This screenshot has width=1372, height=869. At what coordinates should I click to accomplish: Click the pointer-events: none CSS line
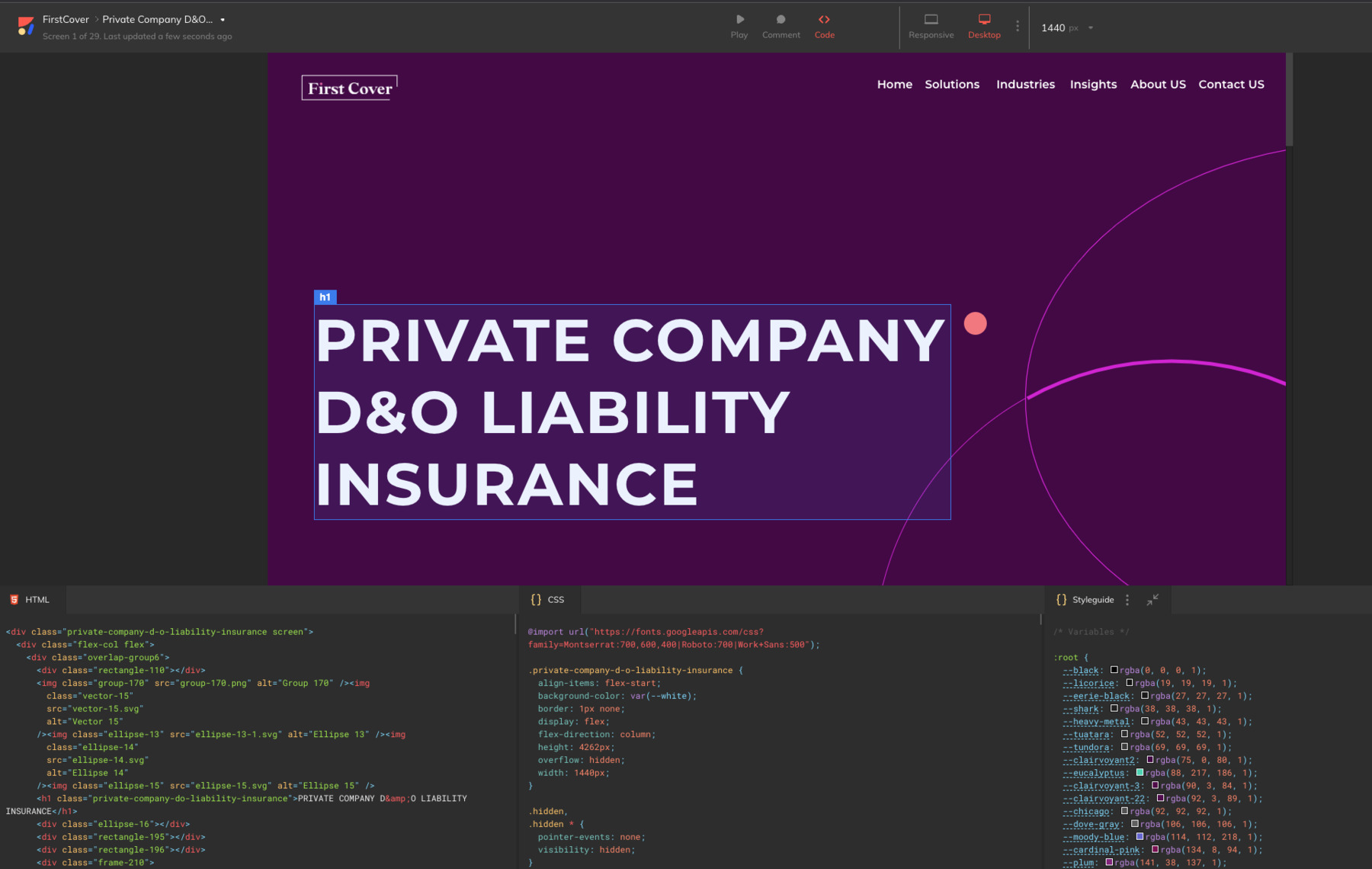(x=591, y=837)
